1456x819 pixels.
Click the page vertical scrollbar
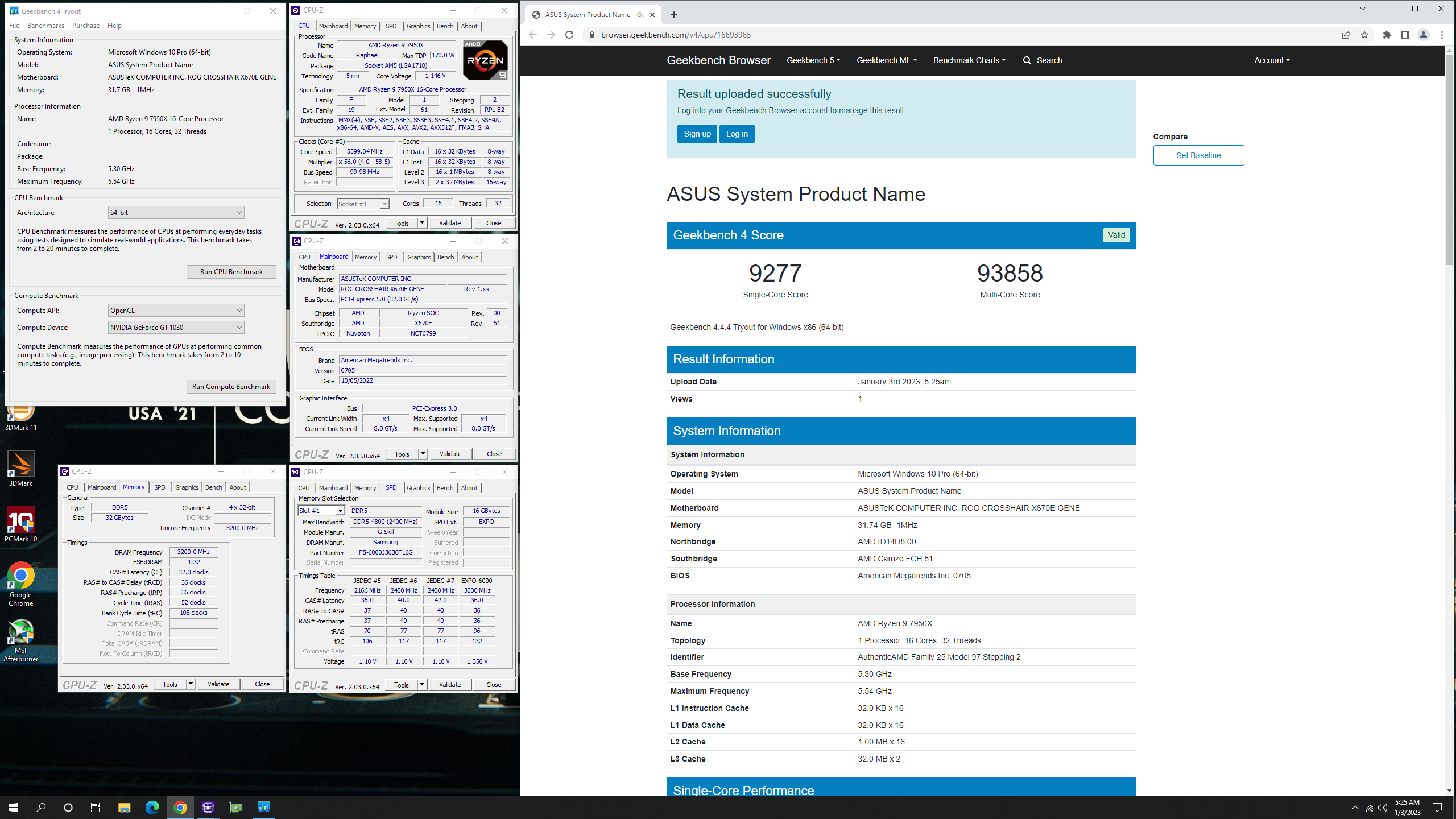1449,159
